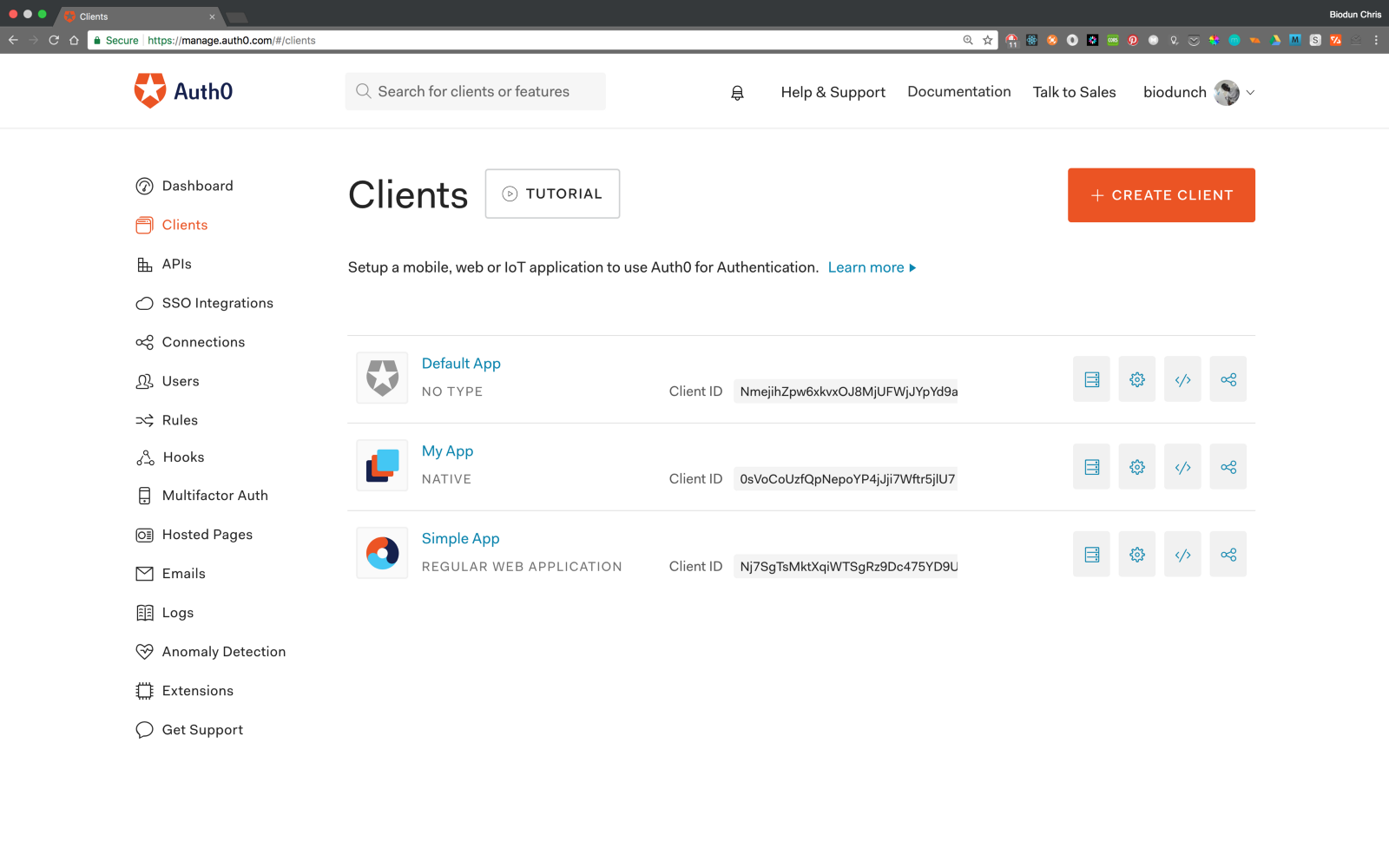1389x868 pixels.
Task: Open Addons code icon for Default App
Action: [x=1182, y=379]
